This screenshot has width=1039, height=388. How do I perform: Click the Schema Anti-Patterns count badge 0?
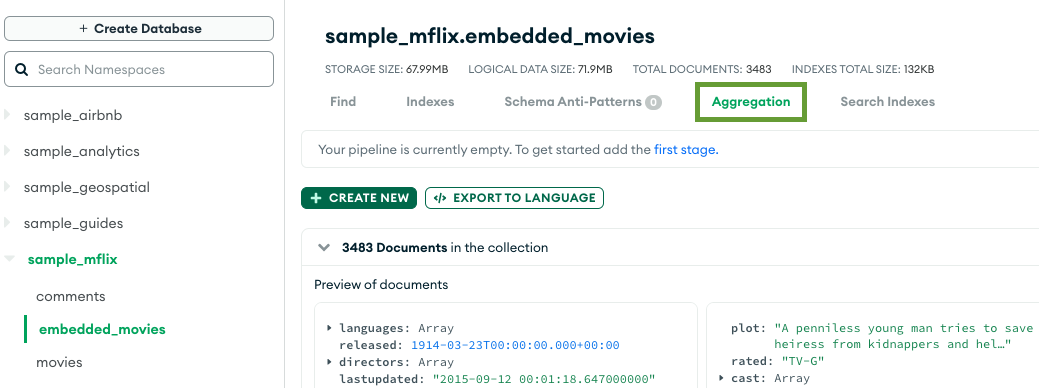click(x=653, y=102)
